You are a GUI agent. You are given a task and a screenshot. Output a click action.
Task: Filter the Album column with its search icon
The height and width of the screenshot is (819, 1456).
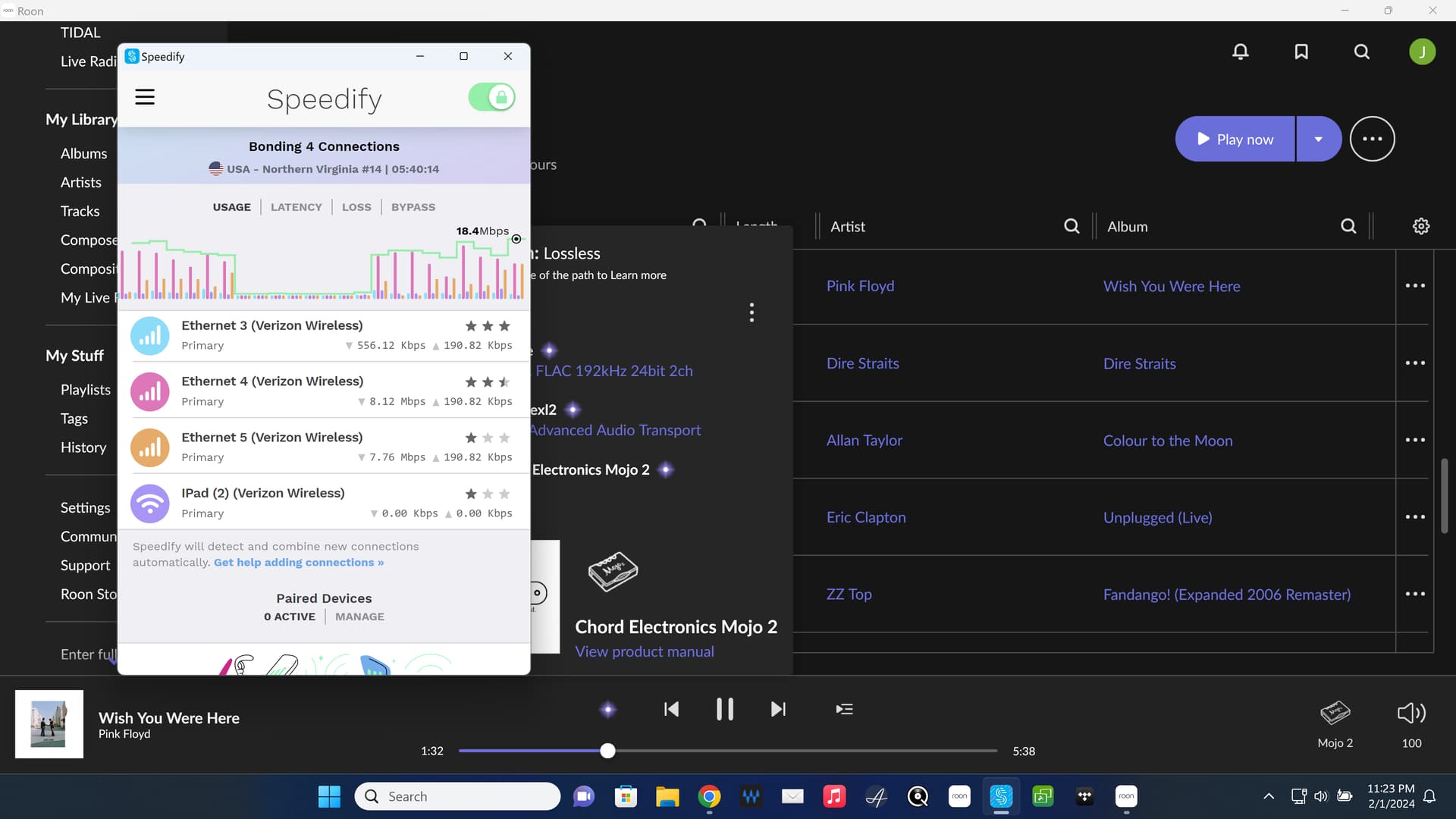[1348, 226]
